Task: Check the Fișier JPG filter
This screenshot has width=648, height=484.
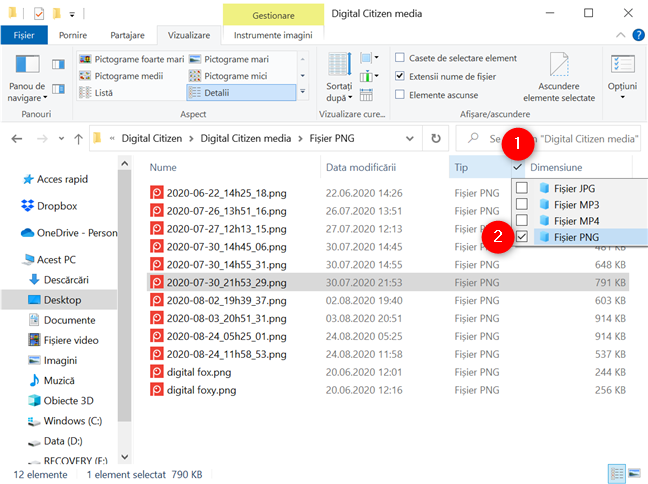Action: (522, 188)
